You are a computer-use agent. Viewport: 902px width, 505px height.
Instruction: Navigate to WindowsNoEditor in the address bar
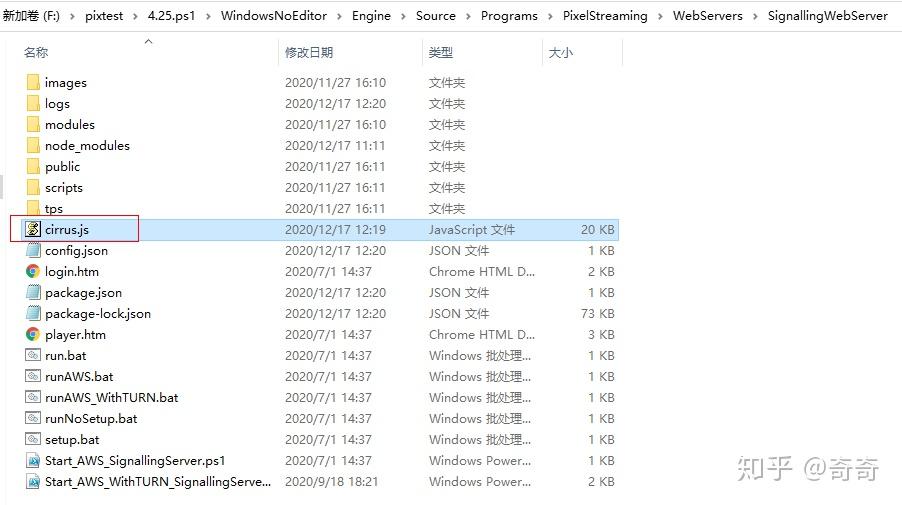pos(274,16)
